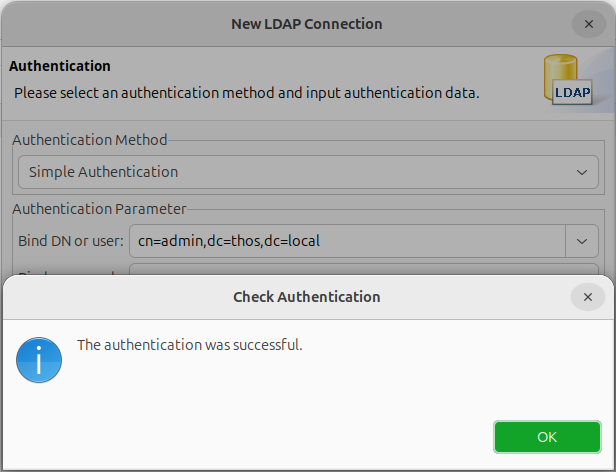Click the LDAP text badge on wizard banner

point(572,93)
